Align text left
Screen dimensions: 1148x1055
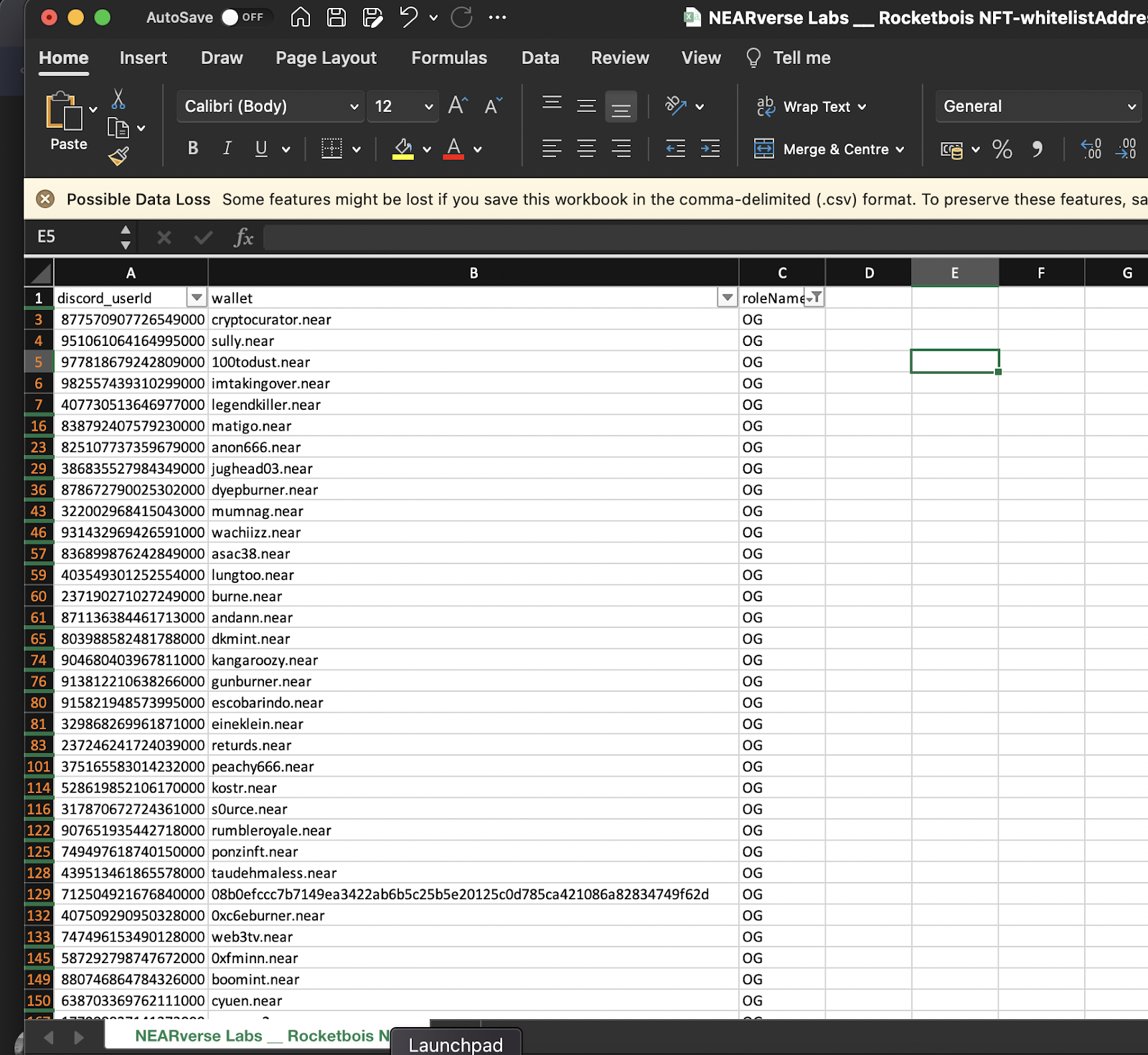point(552,149)
